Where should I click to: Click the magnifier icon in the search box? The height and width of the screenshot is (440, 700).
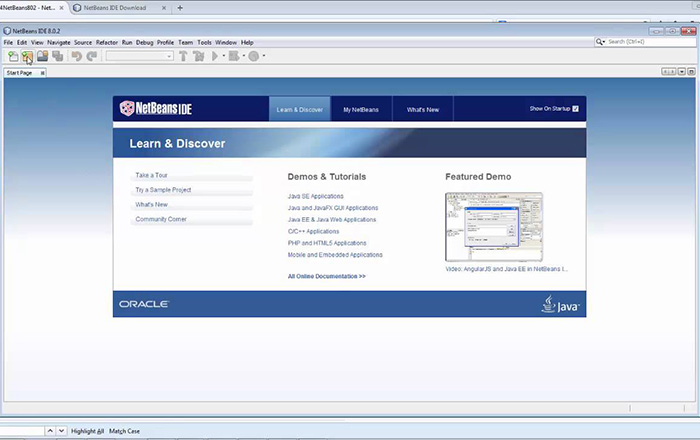600,42
